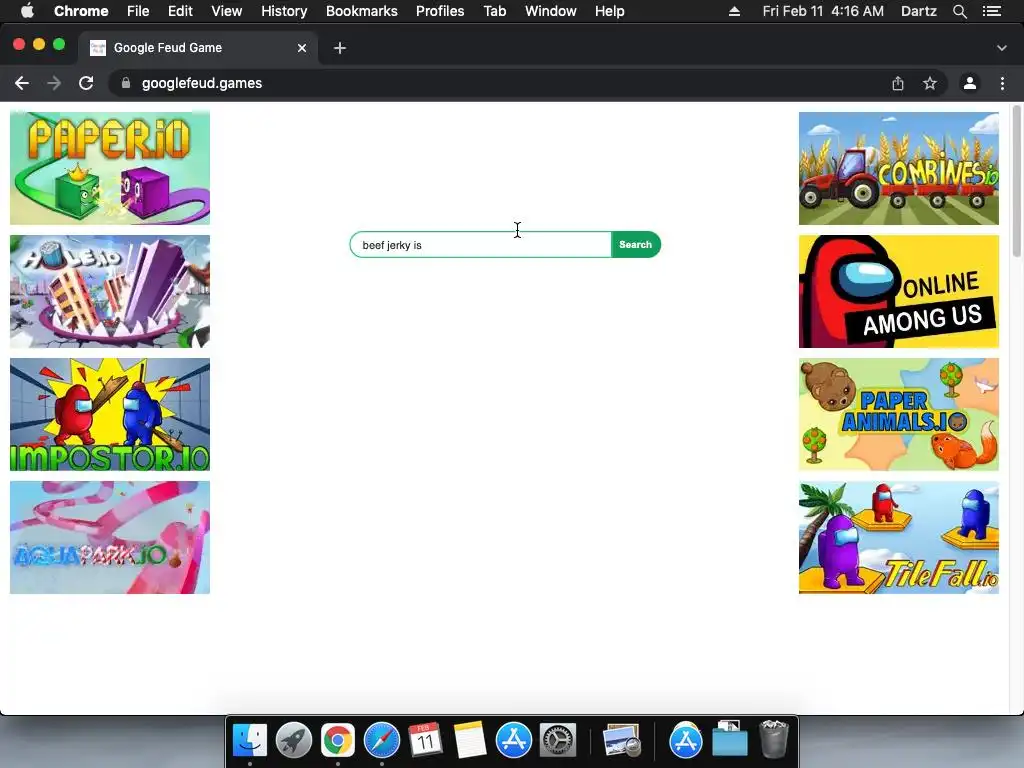This screenshot has height=768, width=1024.
Task: Open Spotlight search in menu bar
Action: [x=959, y=11]
